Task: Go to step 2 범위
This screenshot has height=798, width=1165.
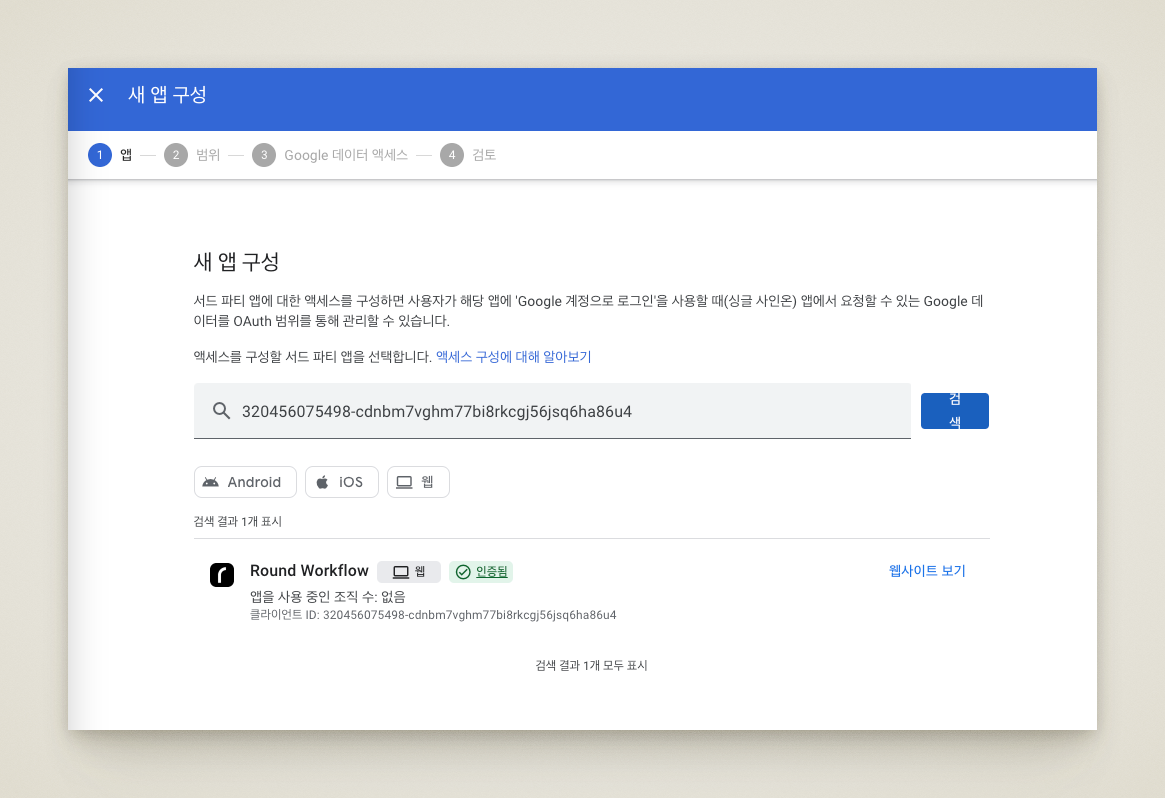Action: (193, 155)
